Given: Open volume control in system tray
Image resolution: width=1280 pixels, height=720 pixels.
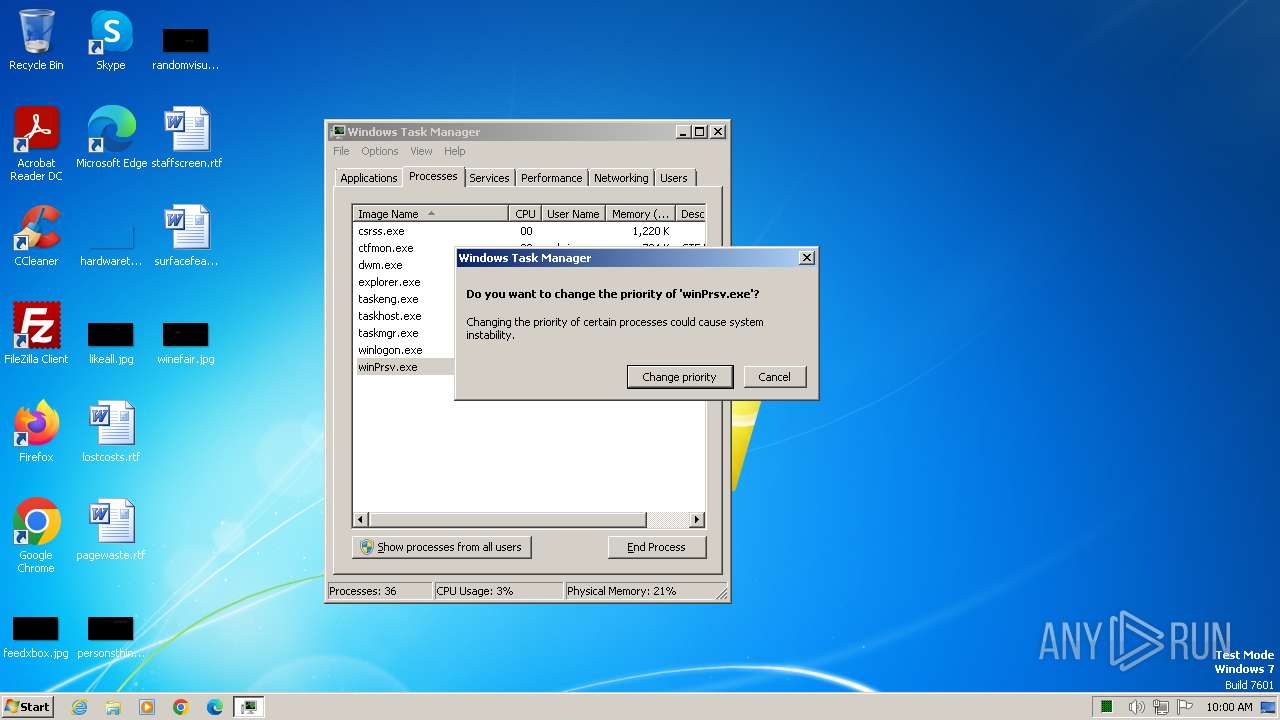Looking at the screenshot, I should pos(1136,707).
